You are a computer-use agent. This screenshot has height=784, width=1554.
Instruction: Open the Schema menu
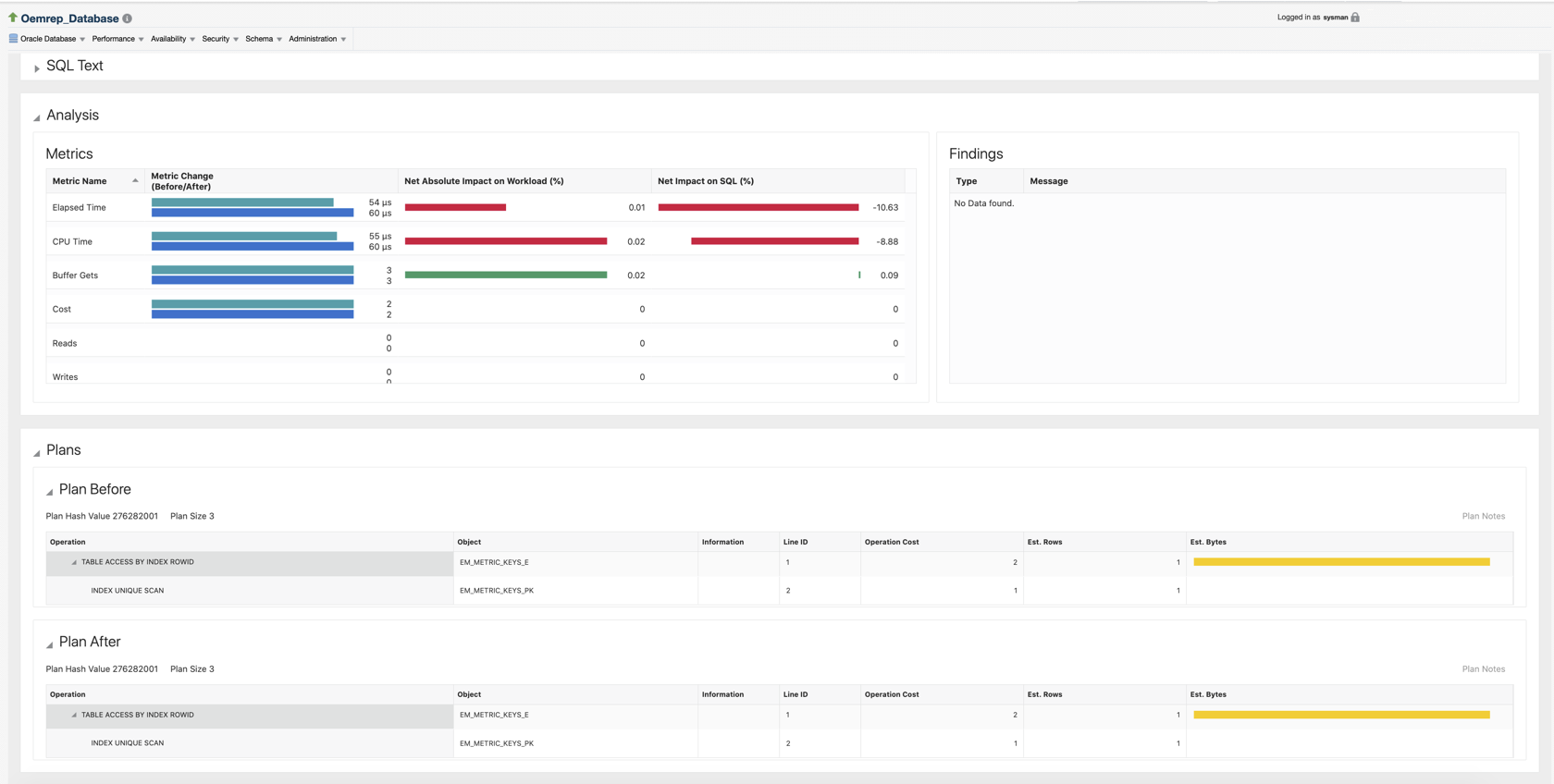264,39
